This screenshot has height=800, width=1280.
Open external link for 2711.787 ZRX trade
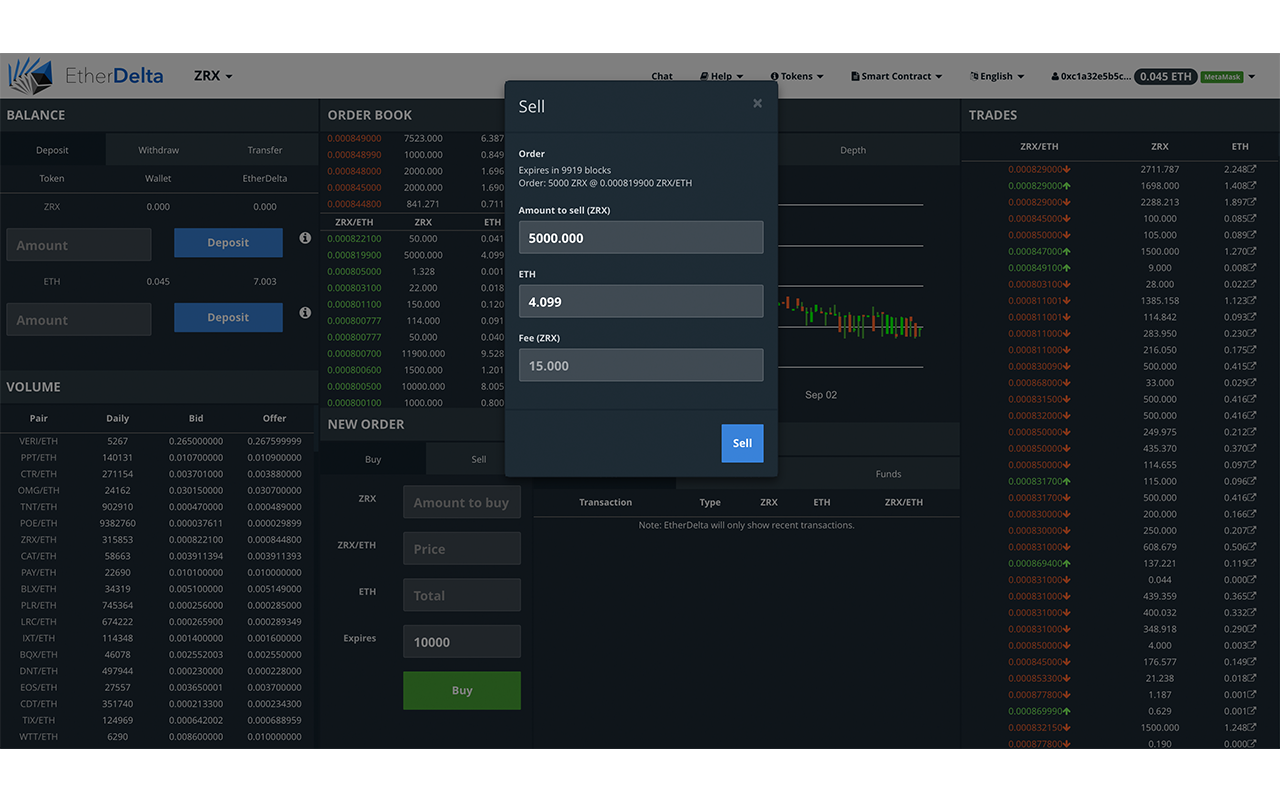pyautogui.click(x=1252, y=169)
